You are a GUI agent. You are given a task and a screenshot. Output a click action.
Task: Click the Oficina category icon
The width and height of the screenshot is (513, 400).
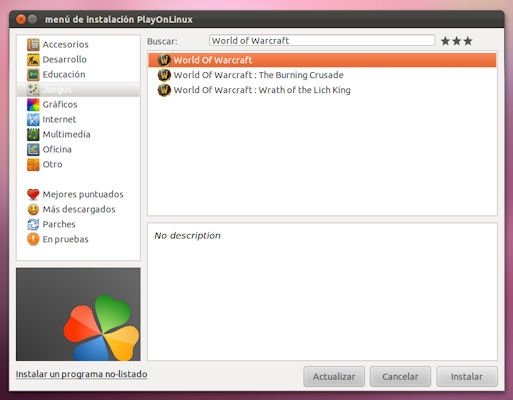click(x=33, y=150)
